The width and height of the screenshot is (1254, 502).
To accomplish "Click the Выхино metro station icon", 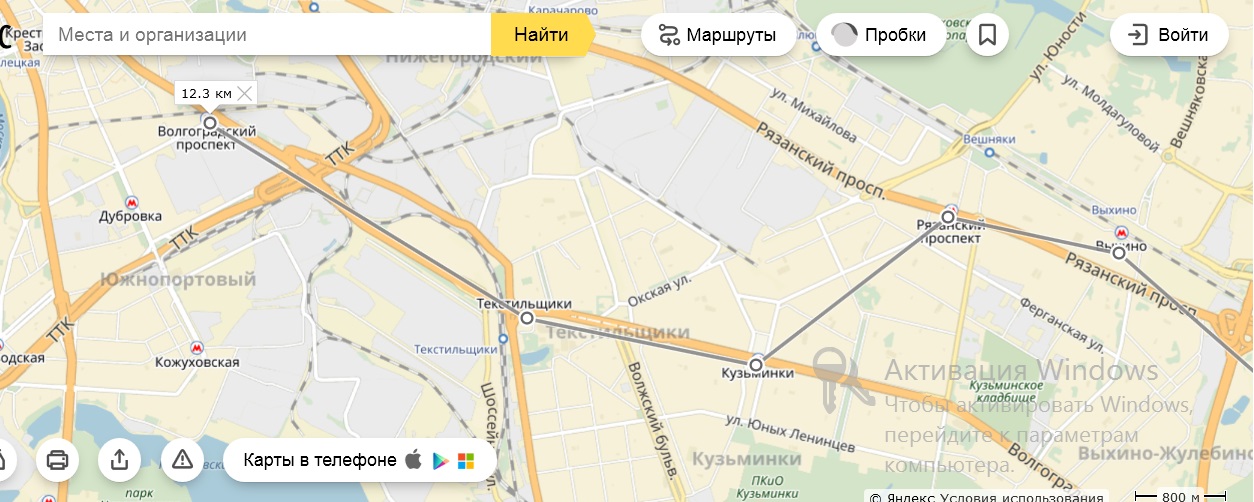I will pos(1123,231).
